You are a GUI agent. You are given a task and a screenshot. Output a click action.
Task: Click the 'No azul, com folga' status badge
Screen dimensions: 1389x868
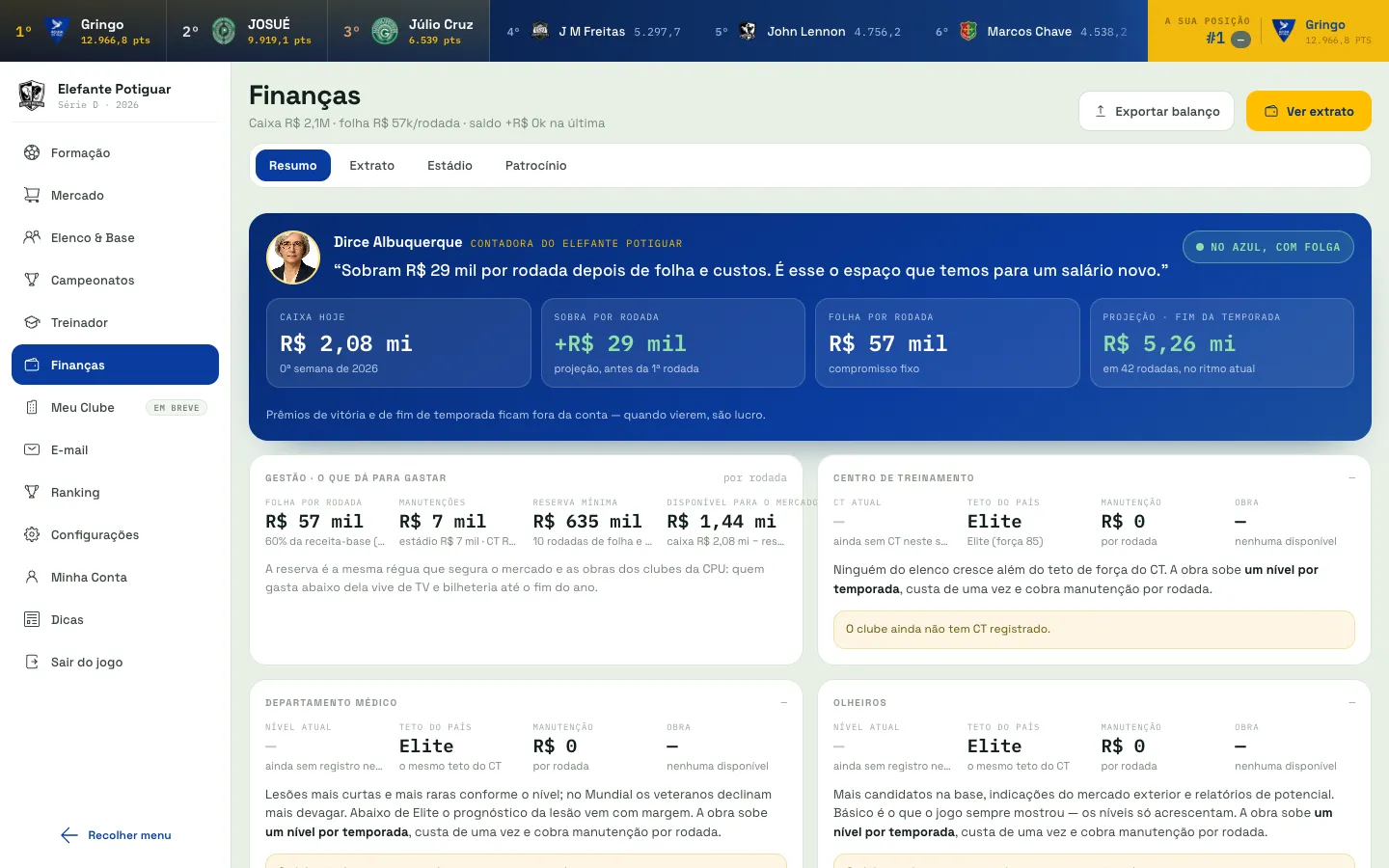click(x=1268, y=247)
